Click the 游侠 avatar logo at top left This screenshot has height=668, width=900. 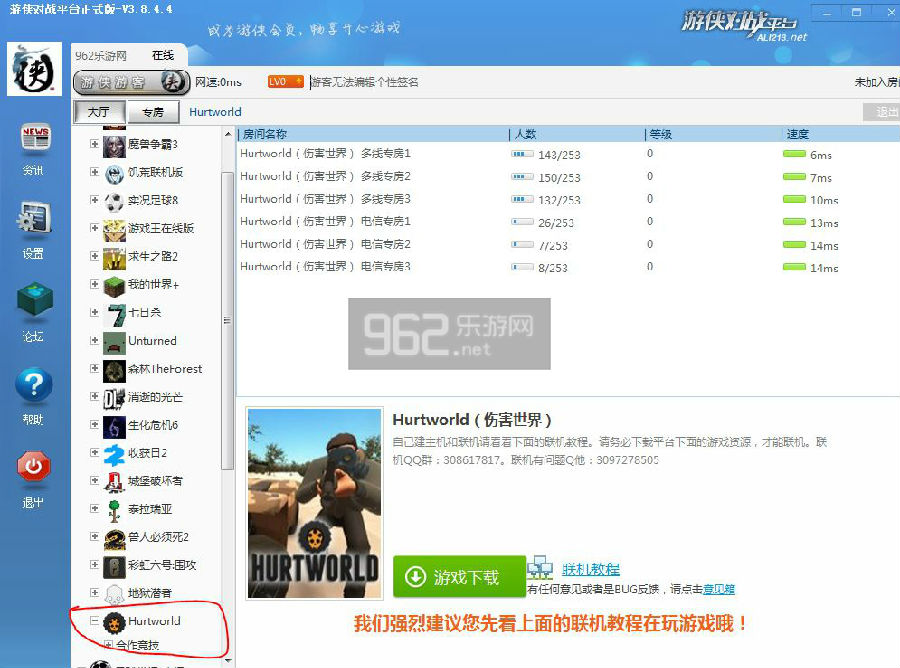click(34, 70)
